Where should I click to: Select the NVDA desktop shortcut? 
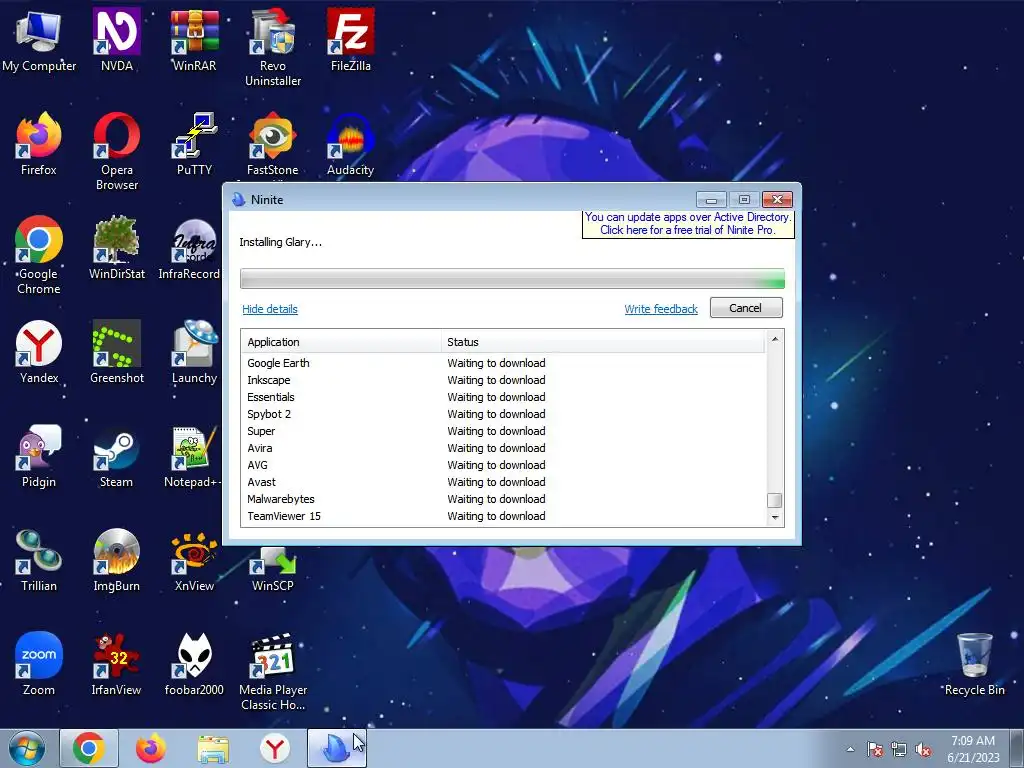click(116, 40)
